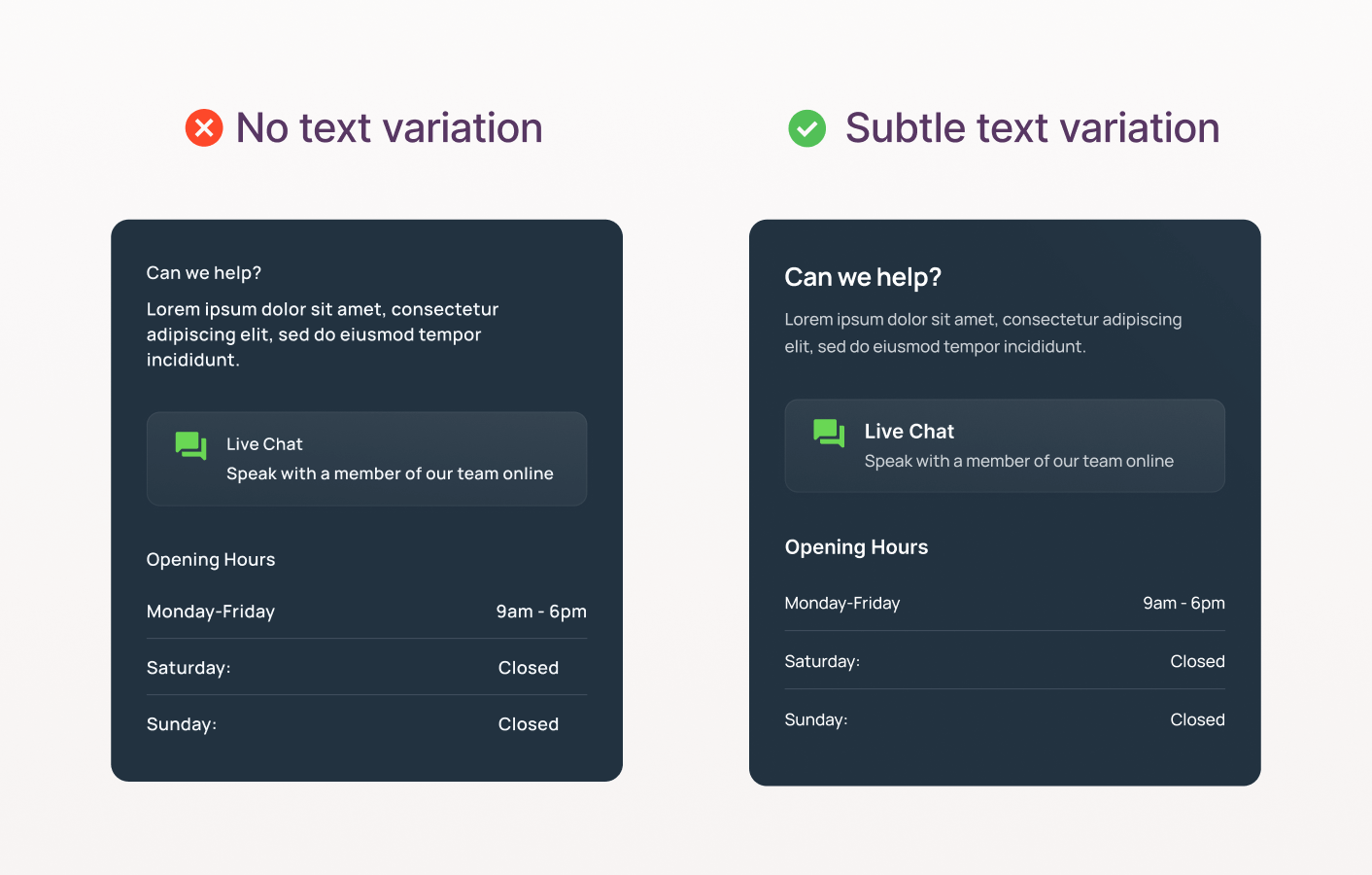Click the red X error icon
Viewport: 1372px width, 875px height.
(x=204, y=128)
